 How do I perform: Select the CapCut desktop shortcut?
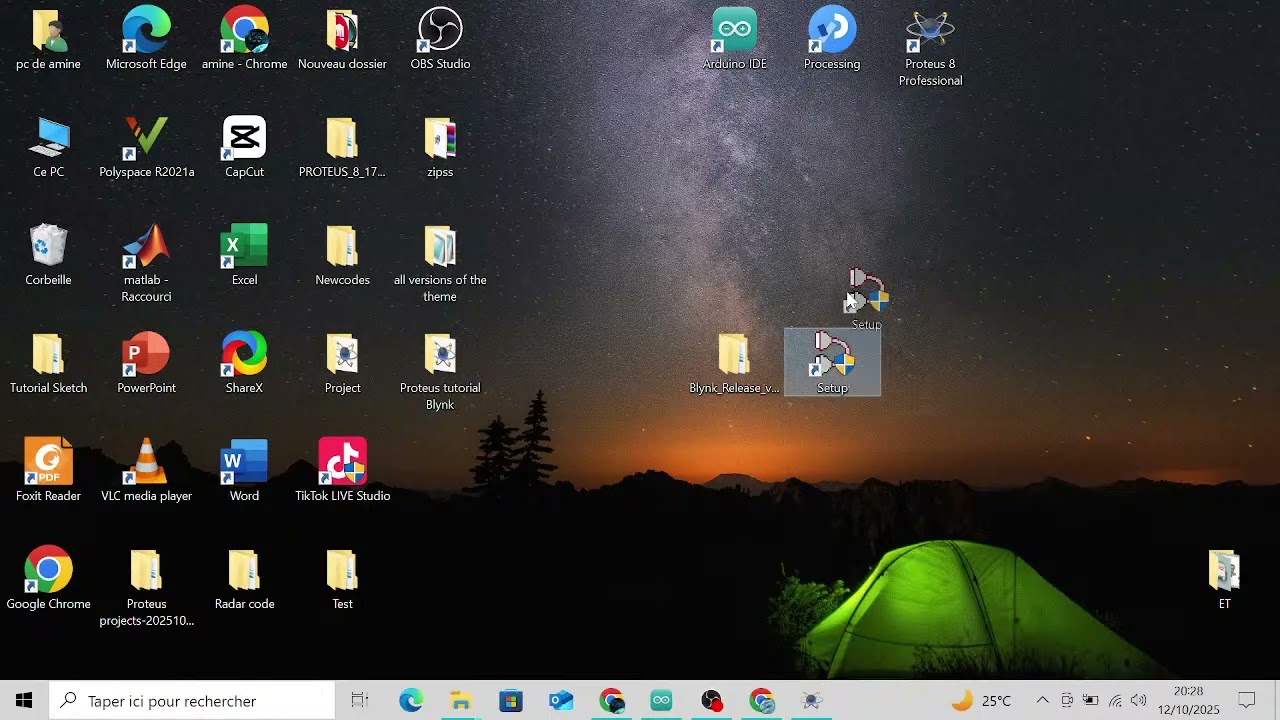[x=244, y=148]
